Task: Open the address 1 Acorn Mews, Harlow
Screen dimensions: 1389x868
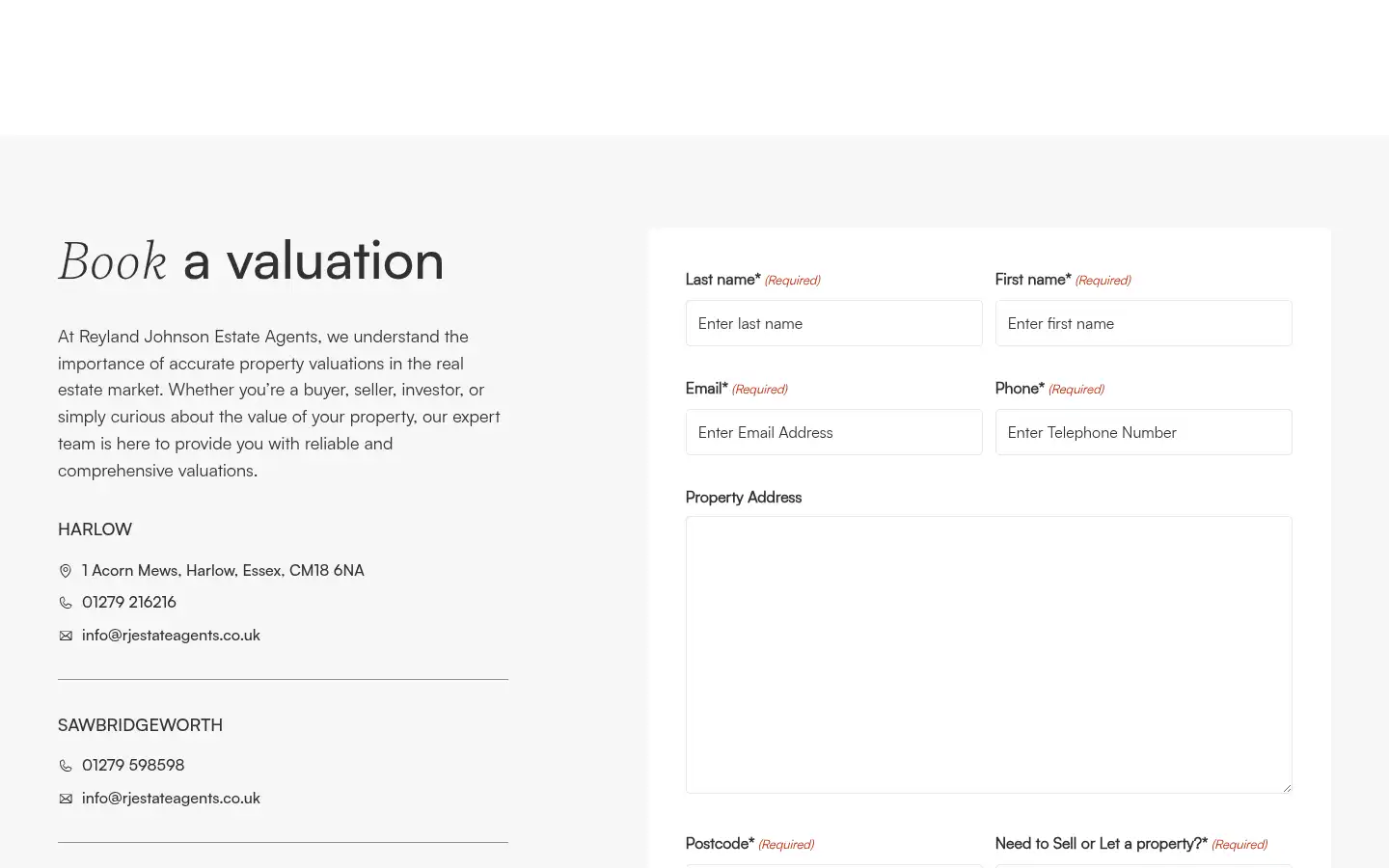Action: [x=223, y=570]
